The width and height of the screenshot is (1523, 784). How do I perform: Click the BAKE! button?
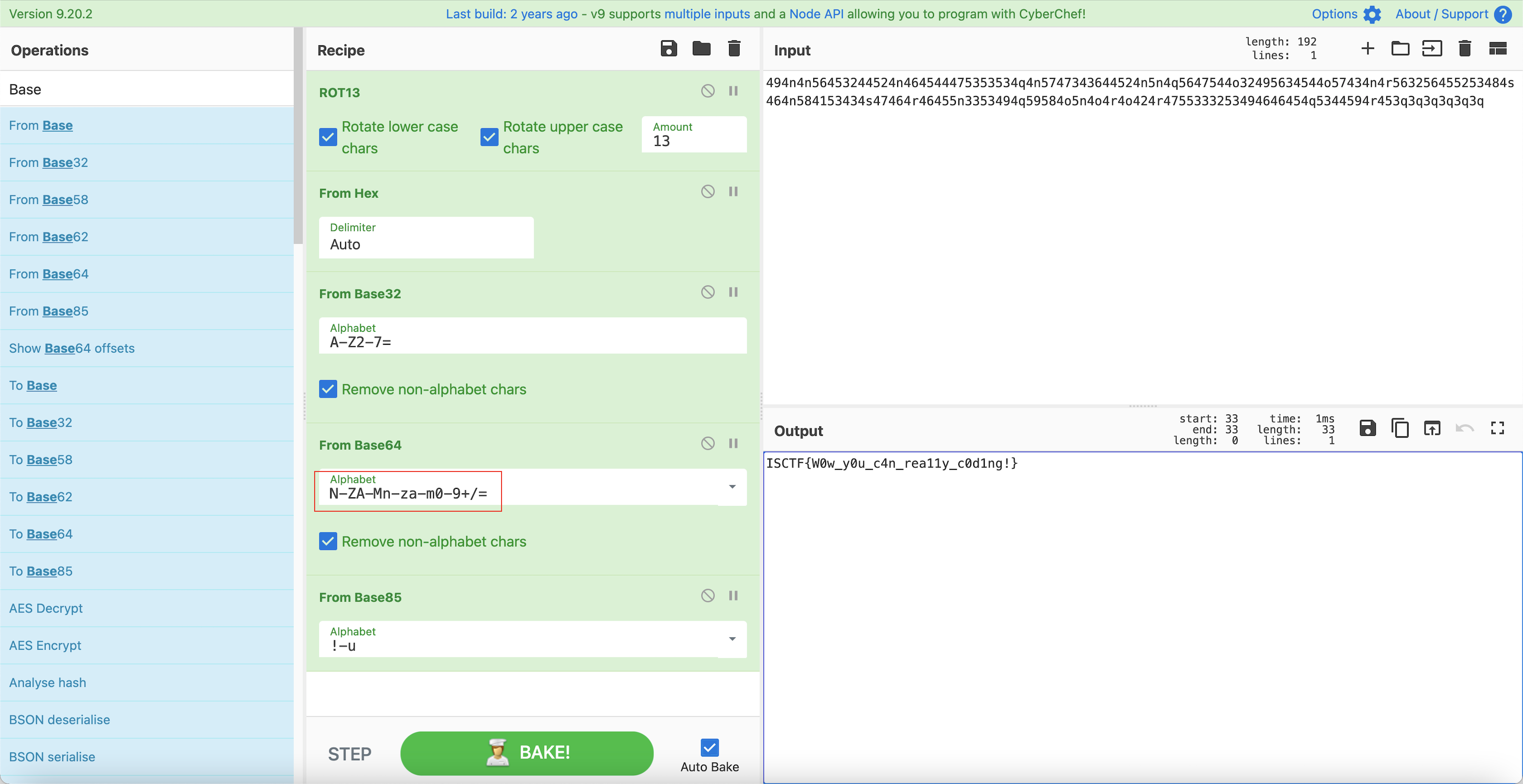(x=527, y=753)
